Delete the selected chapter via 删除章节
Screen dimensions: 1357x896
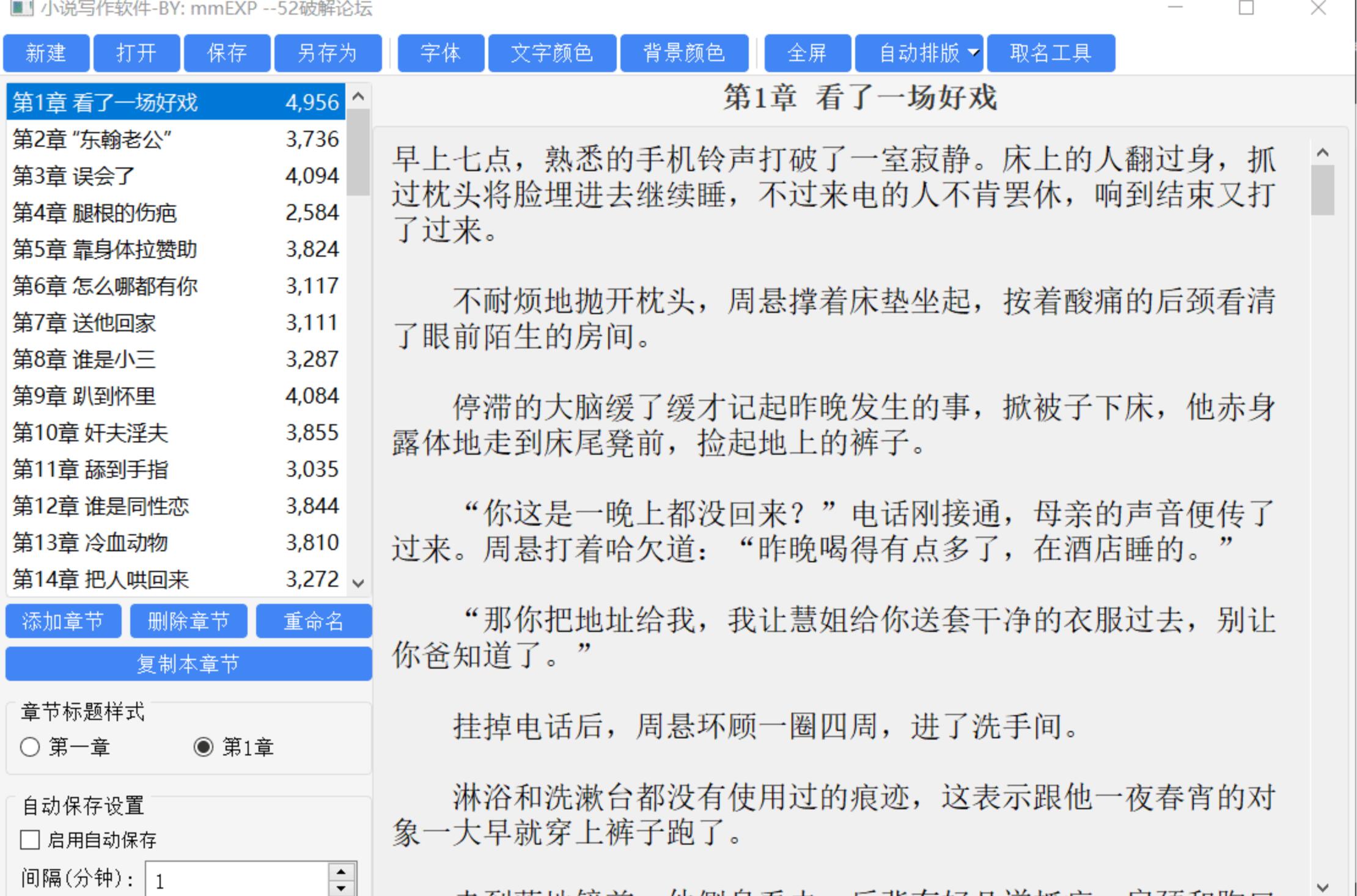(188, 621)
